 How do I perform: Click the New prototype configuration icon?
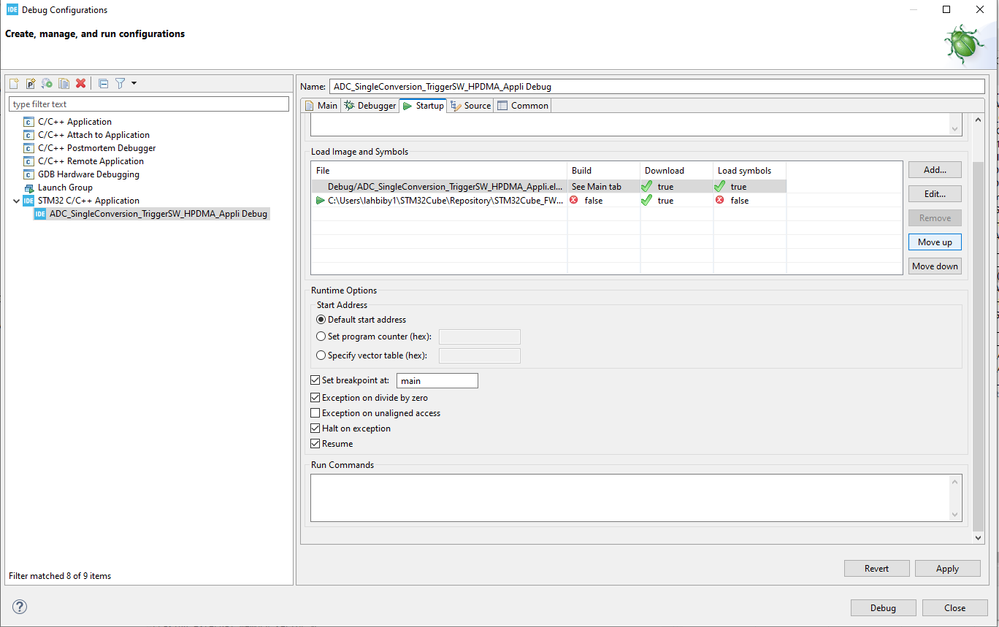point(31,83)
